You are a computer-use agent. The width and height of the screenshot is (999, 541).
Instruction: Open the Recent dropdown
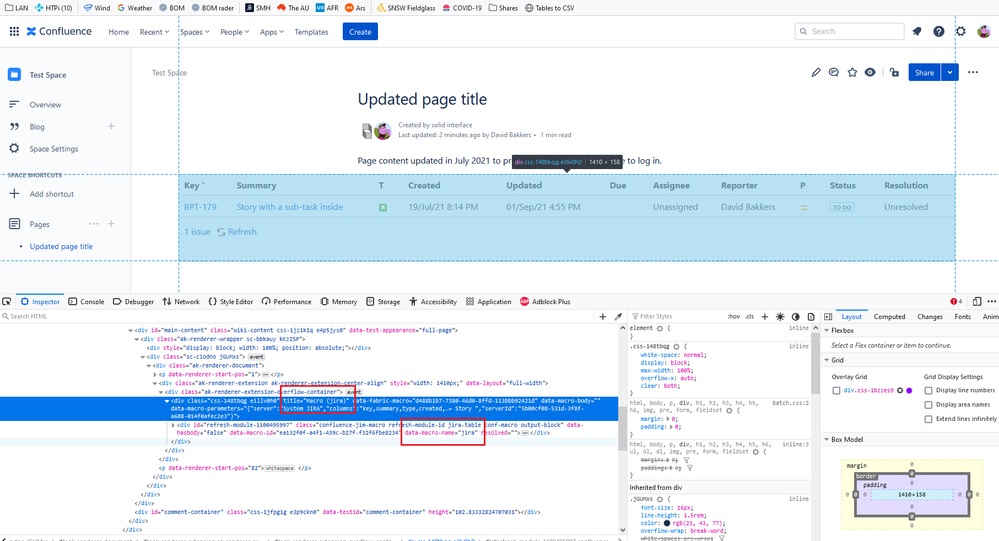coord(154,32)
